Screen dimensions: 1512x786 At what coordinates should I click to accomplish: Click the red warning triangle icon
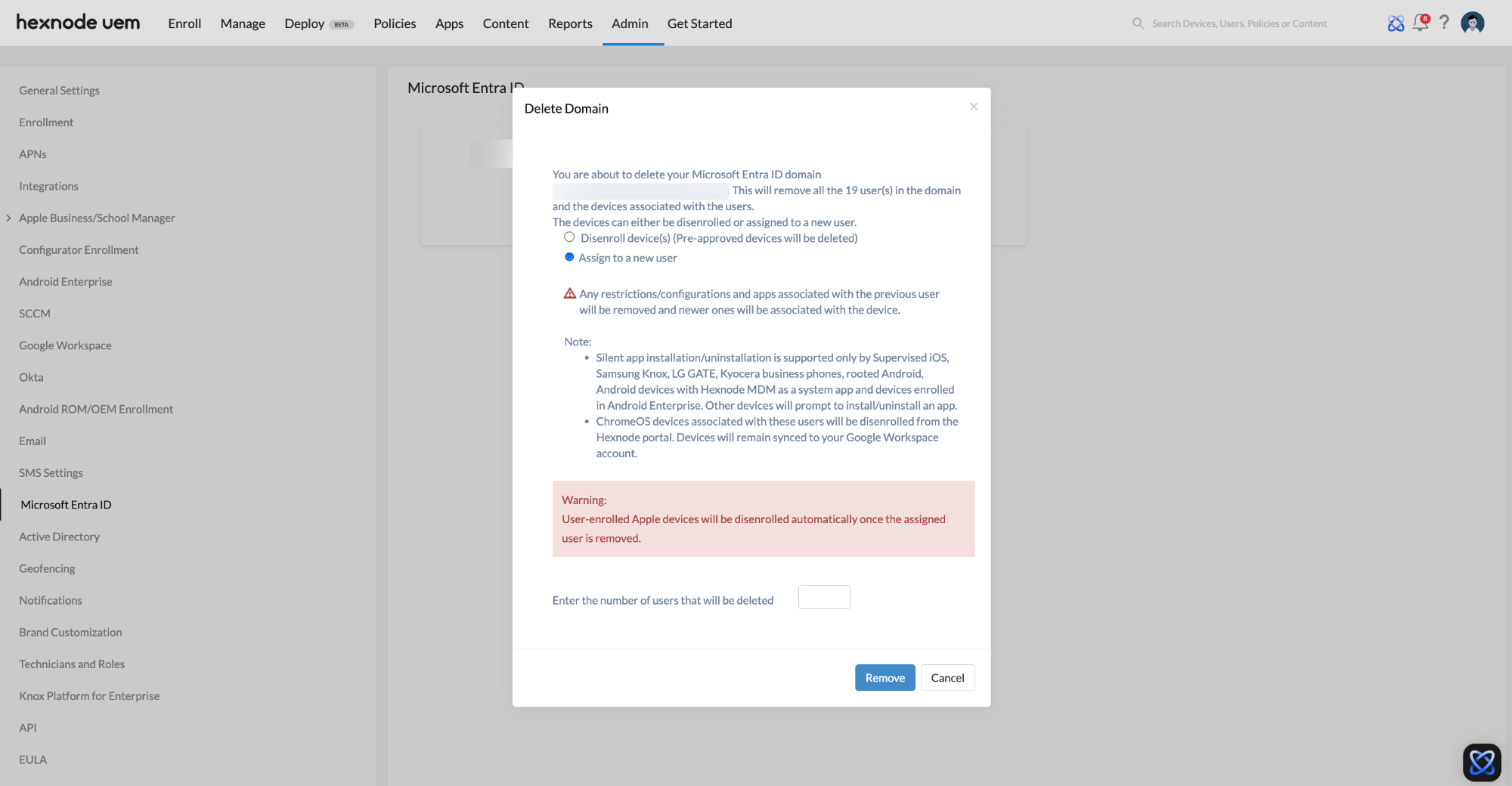[x=570, y=293]
